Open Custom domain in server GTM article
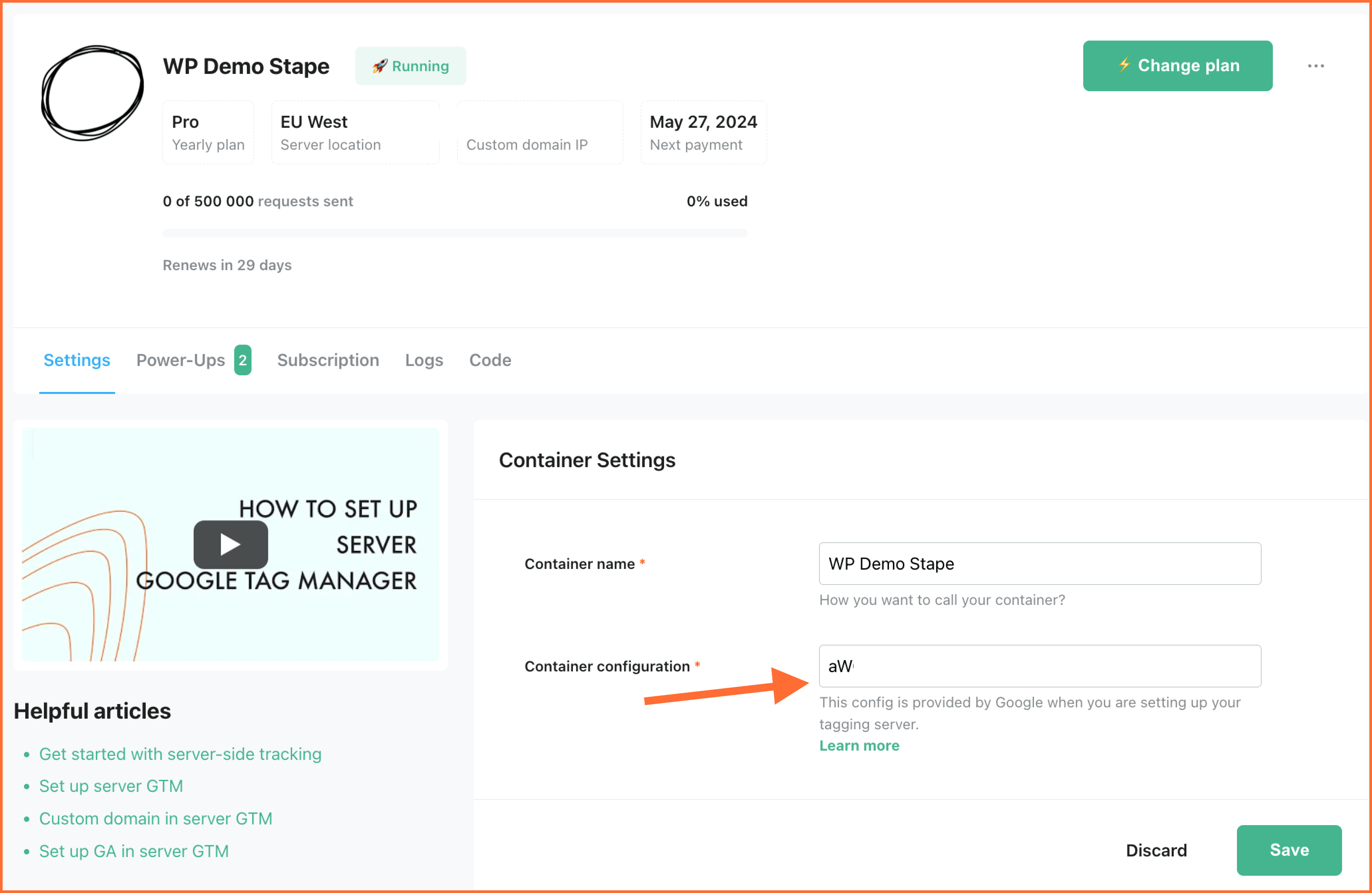 (x=156, y=819)
